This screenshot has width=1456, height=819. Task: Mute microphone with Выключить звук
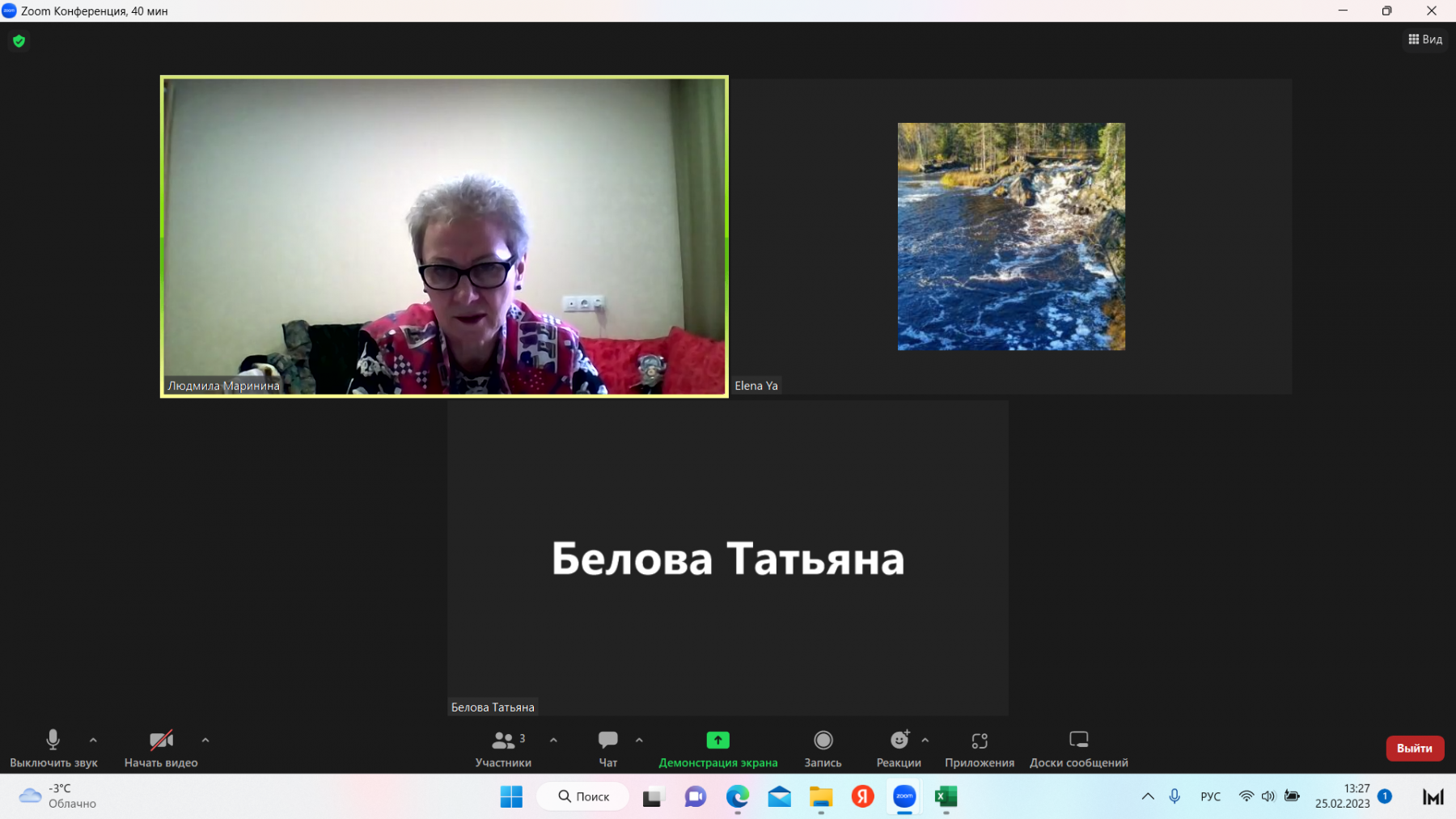coord(53,749)
